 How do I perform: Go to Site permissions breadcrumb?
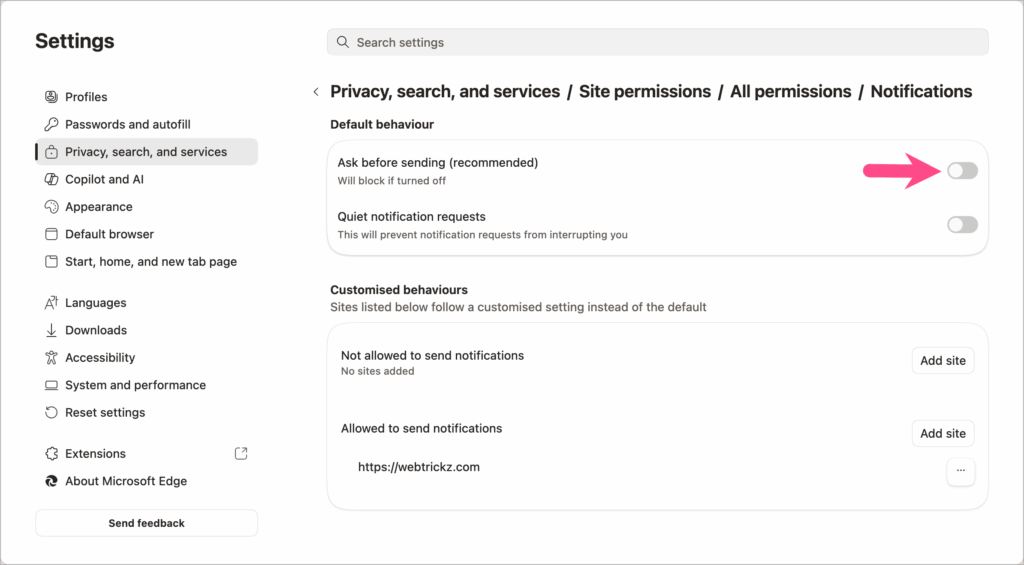(645, 91)
